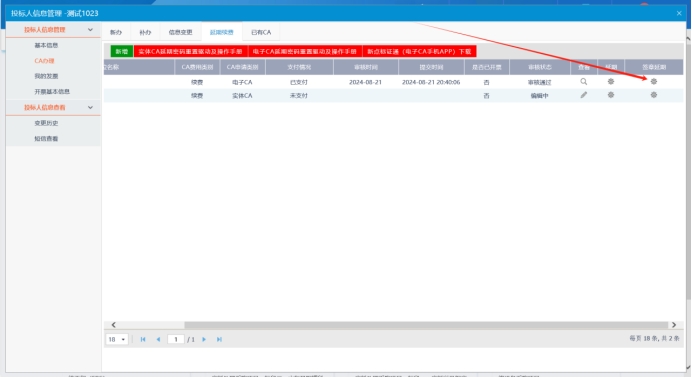Open the page size dropdown showing 18
The width and height of the screenshot is (692, 378).
[117, 339]
